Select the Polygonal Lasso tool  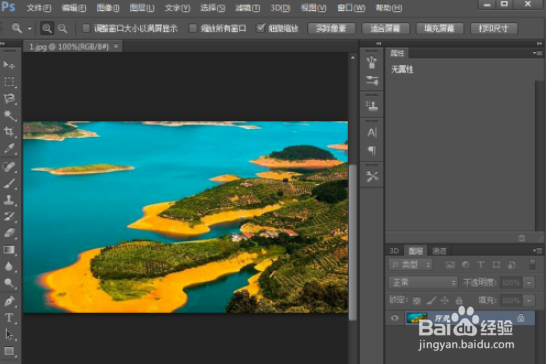pos(9,99)
